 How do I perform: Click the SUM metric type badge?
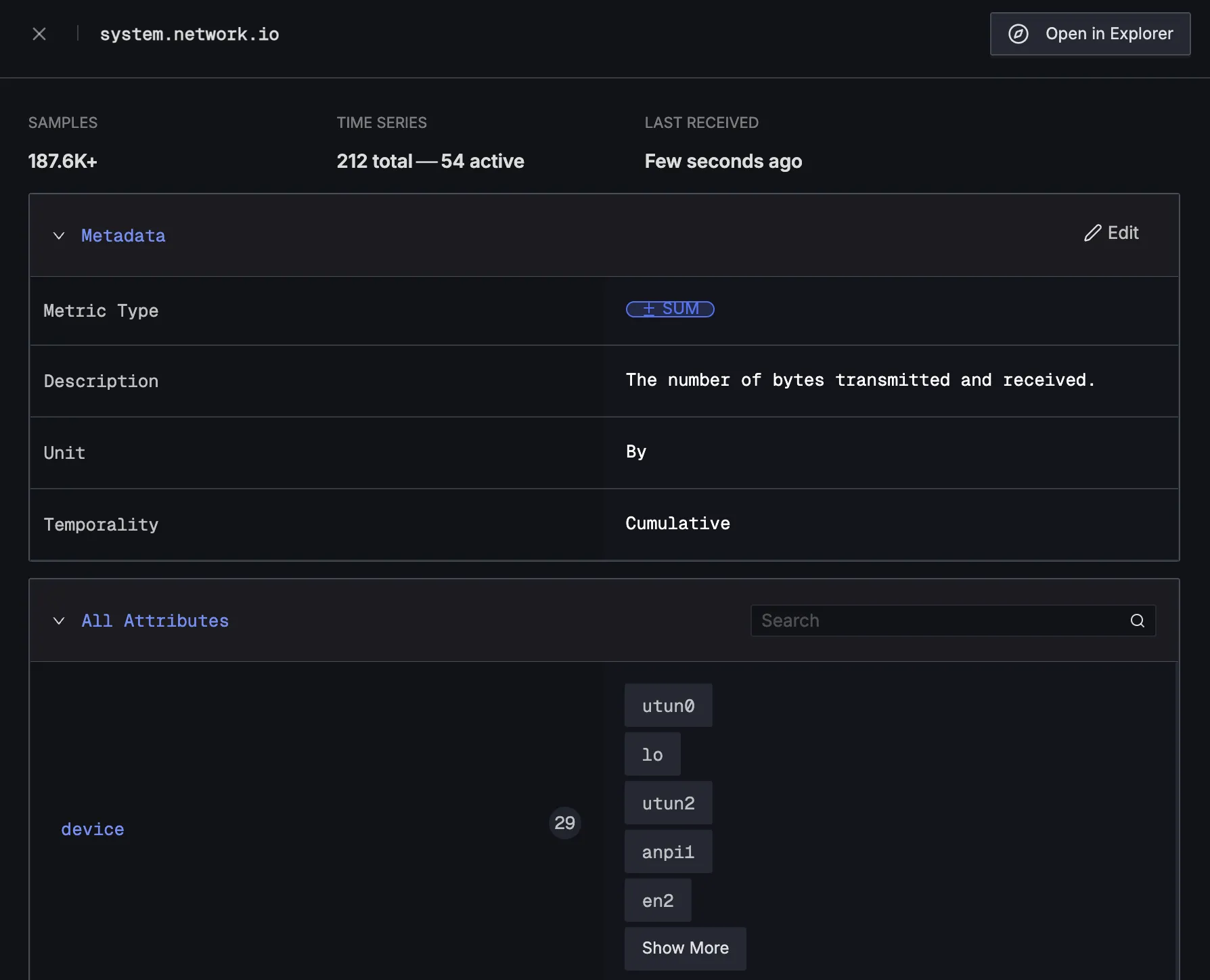[x=670, y=309]
